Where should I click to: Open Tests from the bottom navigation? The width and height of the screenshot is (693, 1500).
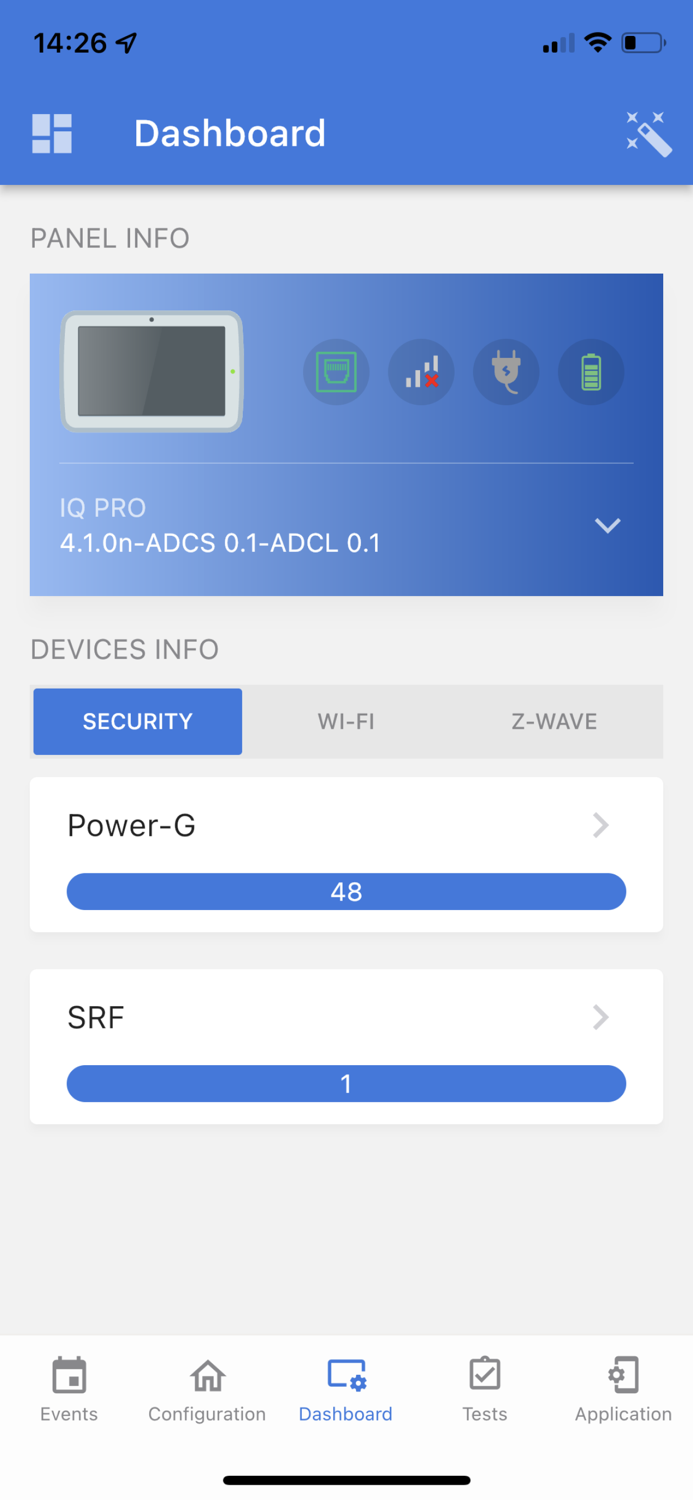[484, 1387]
